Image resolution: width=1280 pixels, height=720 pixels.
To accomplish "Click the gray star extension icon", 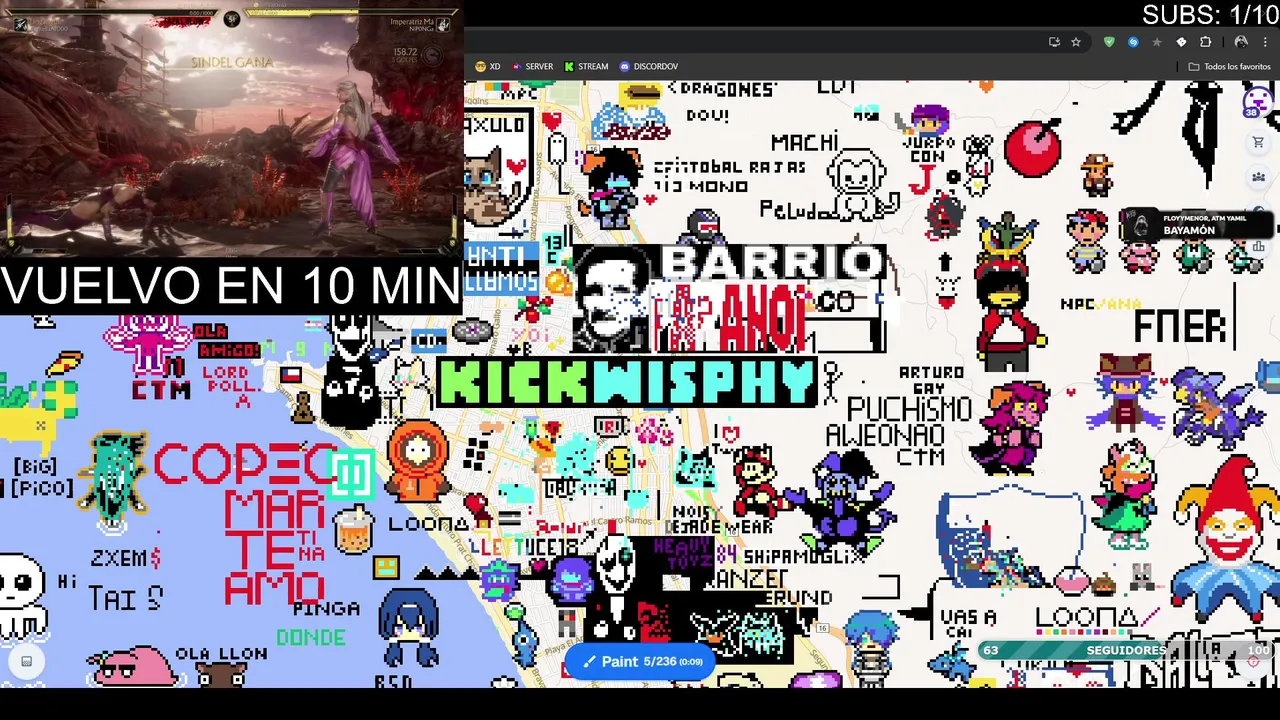I will 1157,42.
